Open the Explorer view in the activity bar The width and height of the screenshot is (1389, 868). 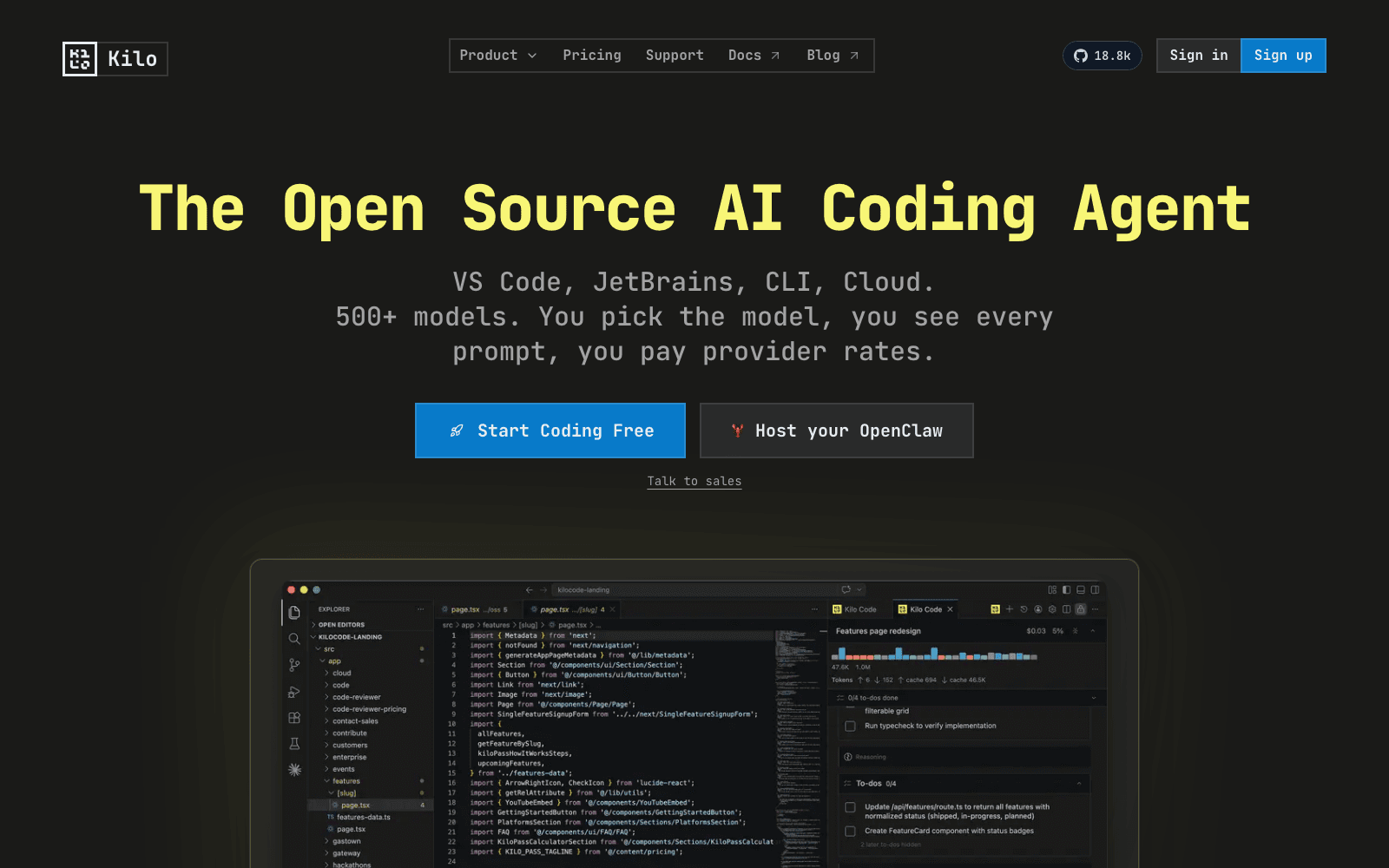tap(294, 613)
